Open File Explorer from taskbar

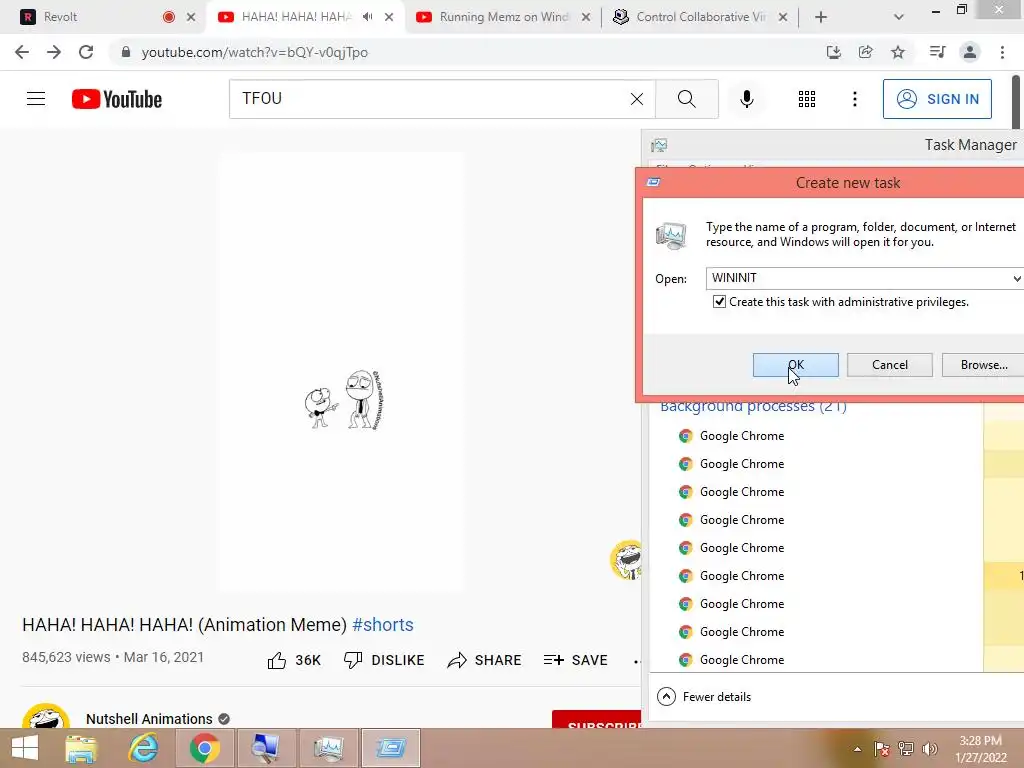click(81, 748)
